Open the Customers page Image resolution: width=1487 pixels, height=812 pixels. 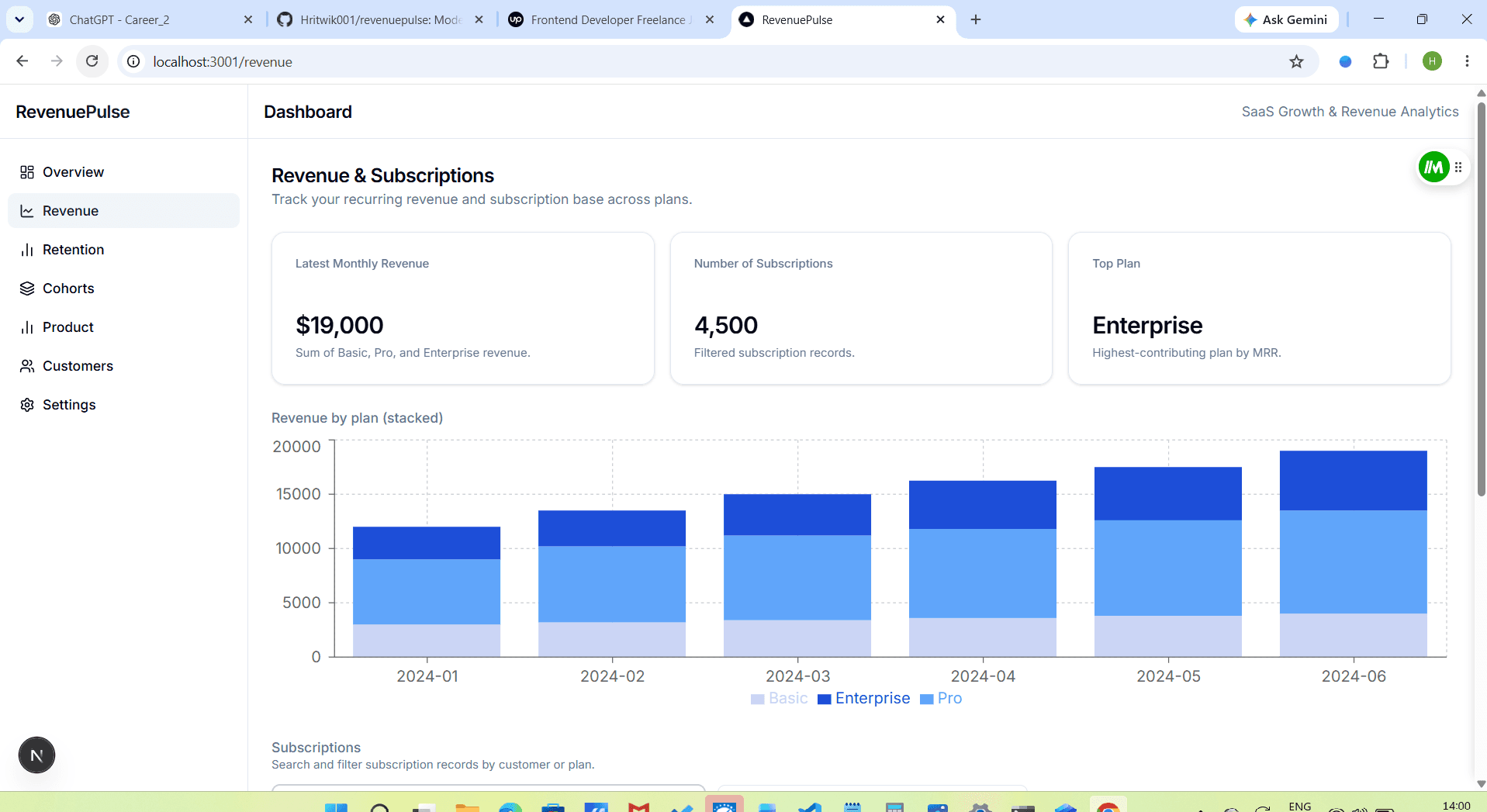123,366
